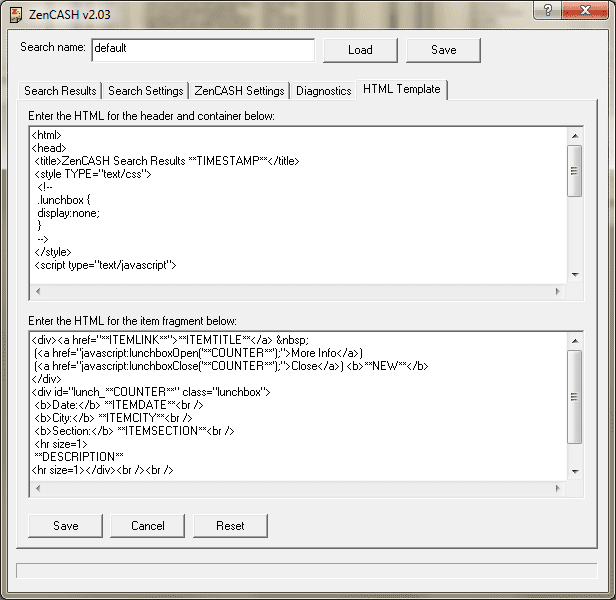Viewport: 616px width, 600px height.
Task: Click the header box's horizontal scroll left arrow
Action: [39, 291]
